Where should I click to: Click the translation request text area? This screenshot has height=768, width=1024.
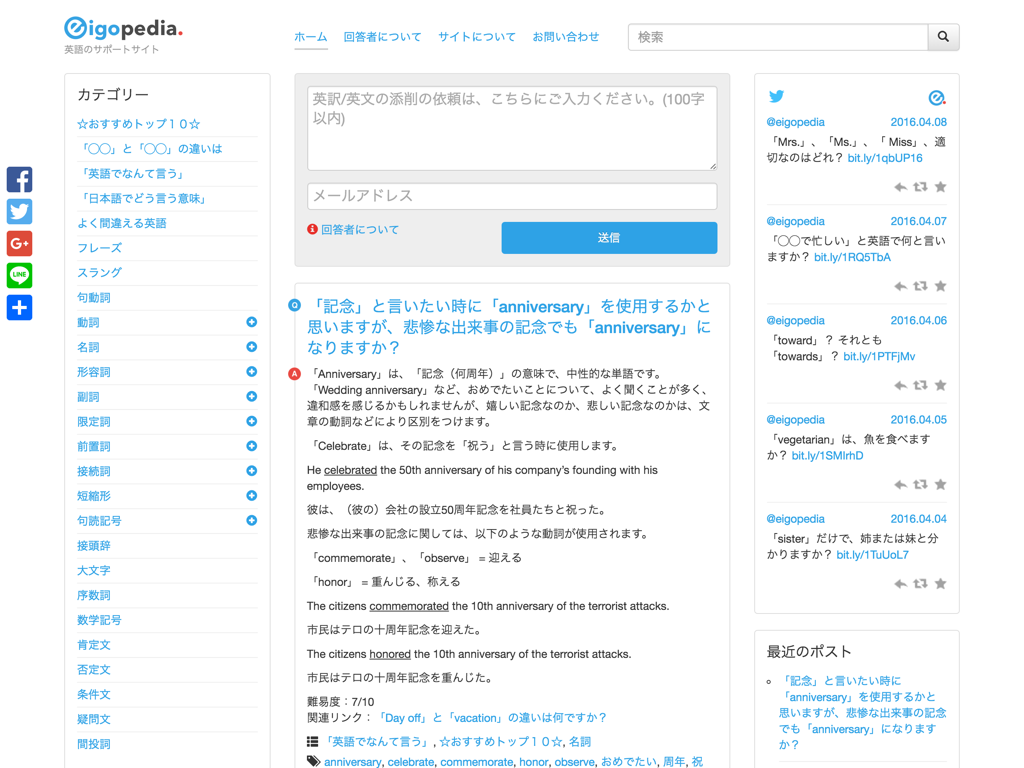point(512,128)
